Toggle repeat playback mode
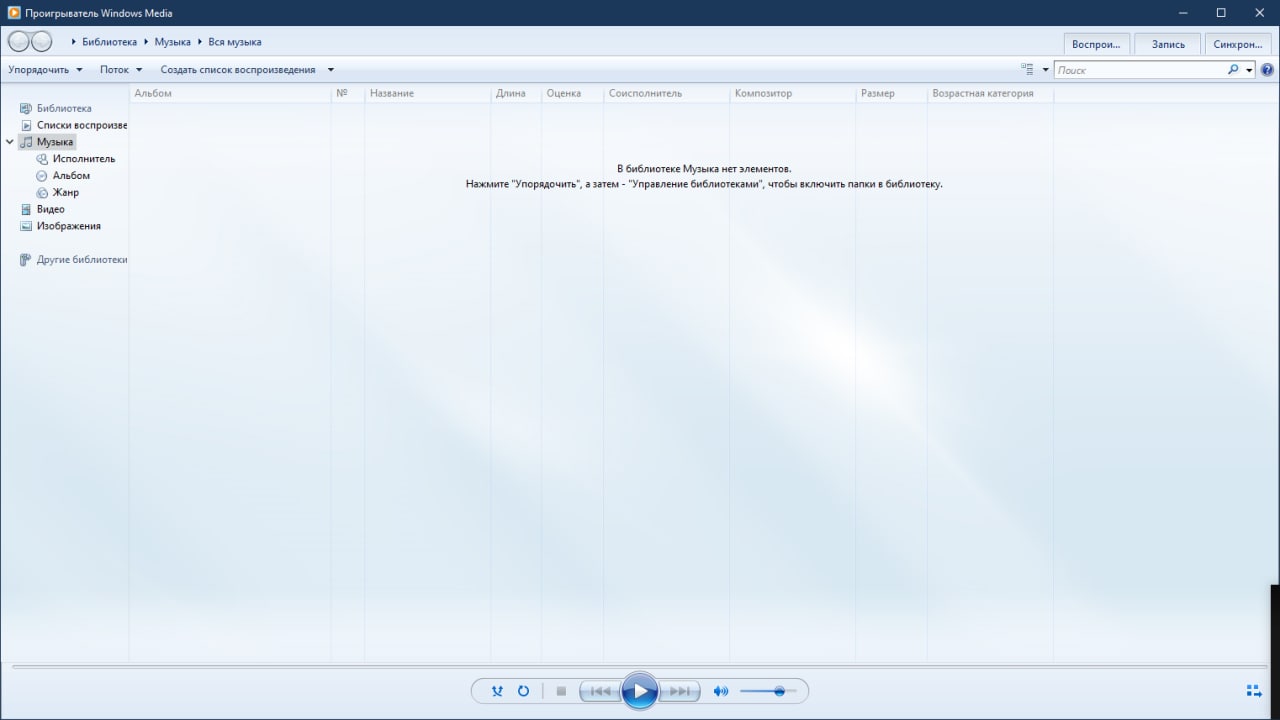This screenshot has width=1280, height=720. (x=523, y=691)
